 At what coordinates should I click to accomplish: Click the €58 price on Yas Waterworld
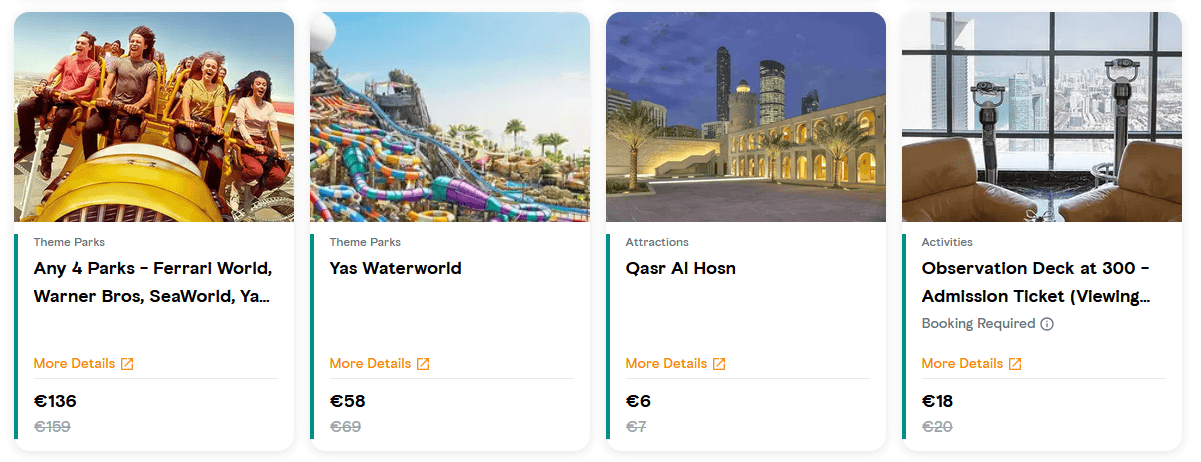click(x=347, y=402)
